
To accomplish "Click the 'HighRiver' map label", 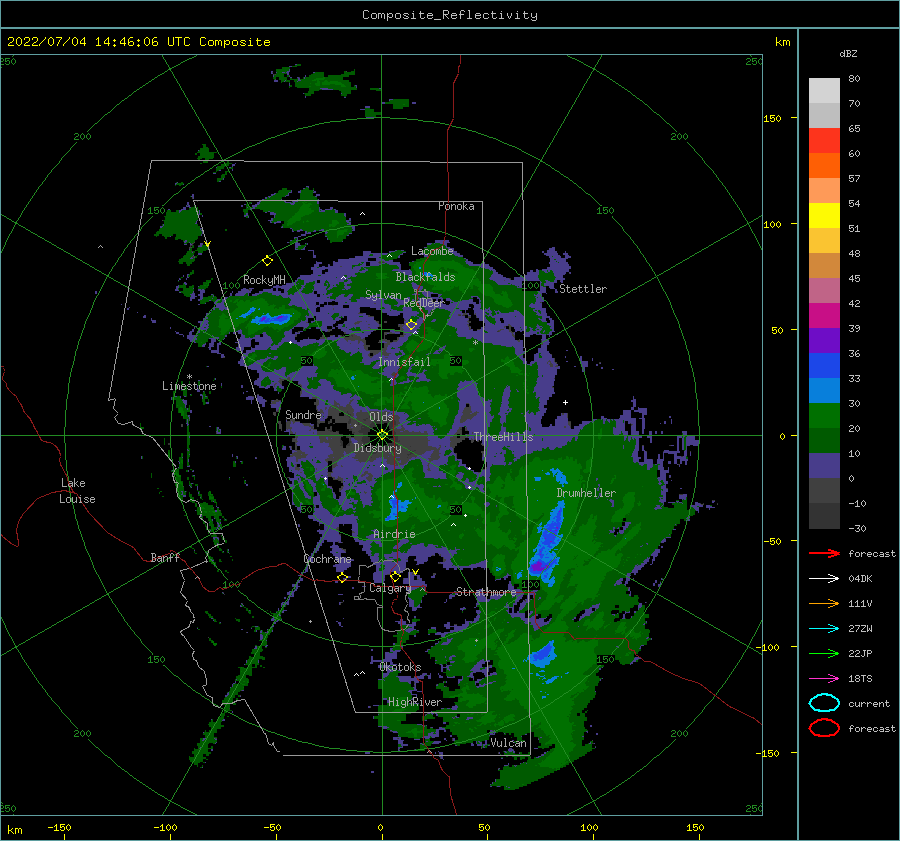I will [415, 702].
